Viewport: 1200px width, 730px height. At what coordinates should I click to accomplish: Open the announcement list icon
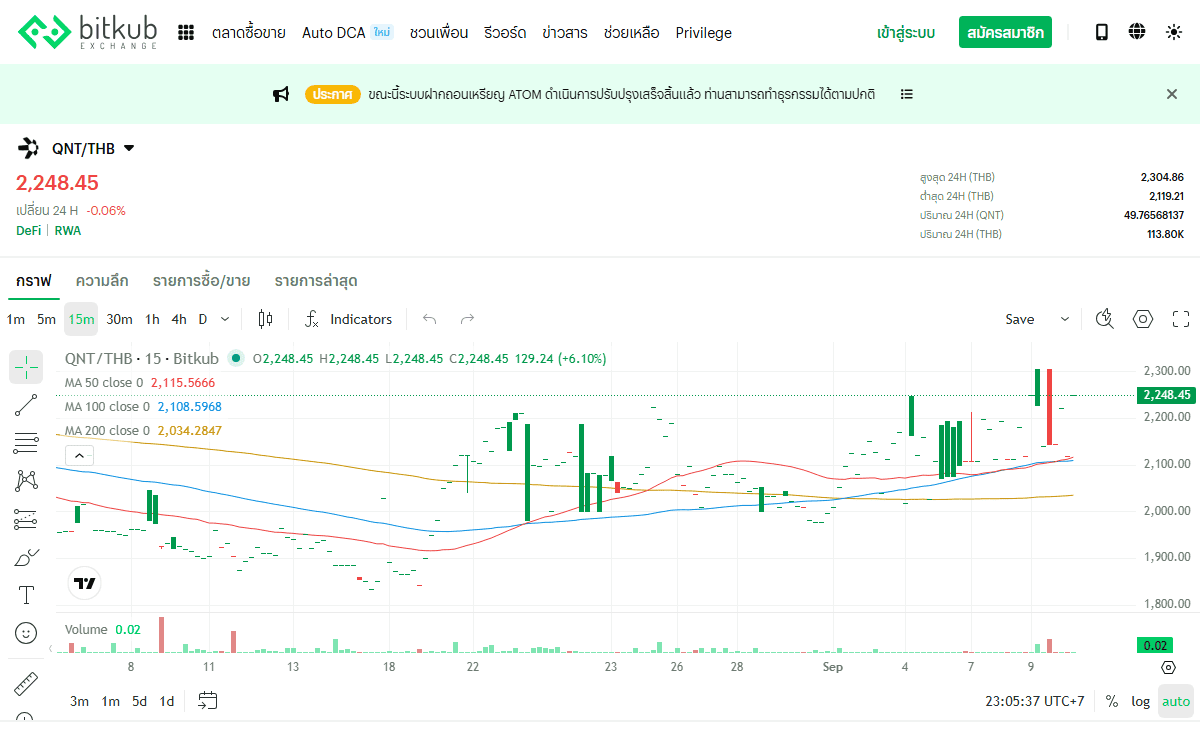coord(906,94)
